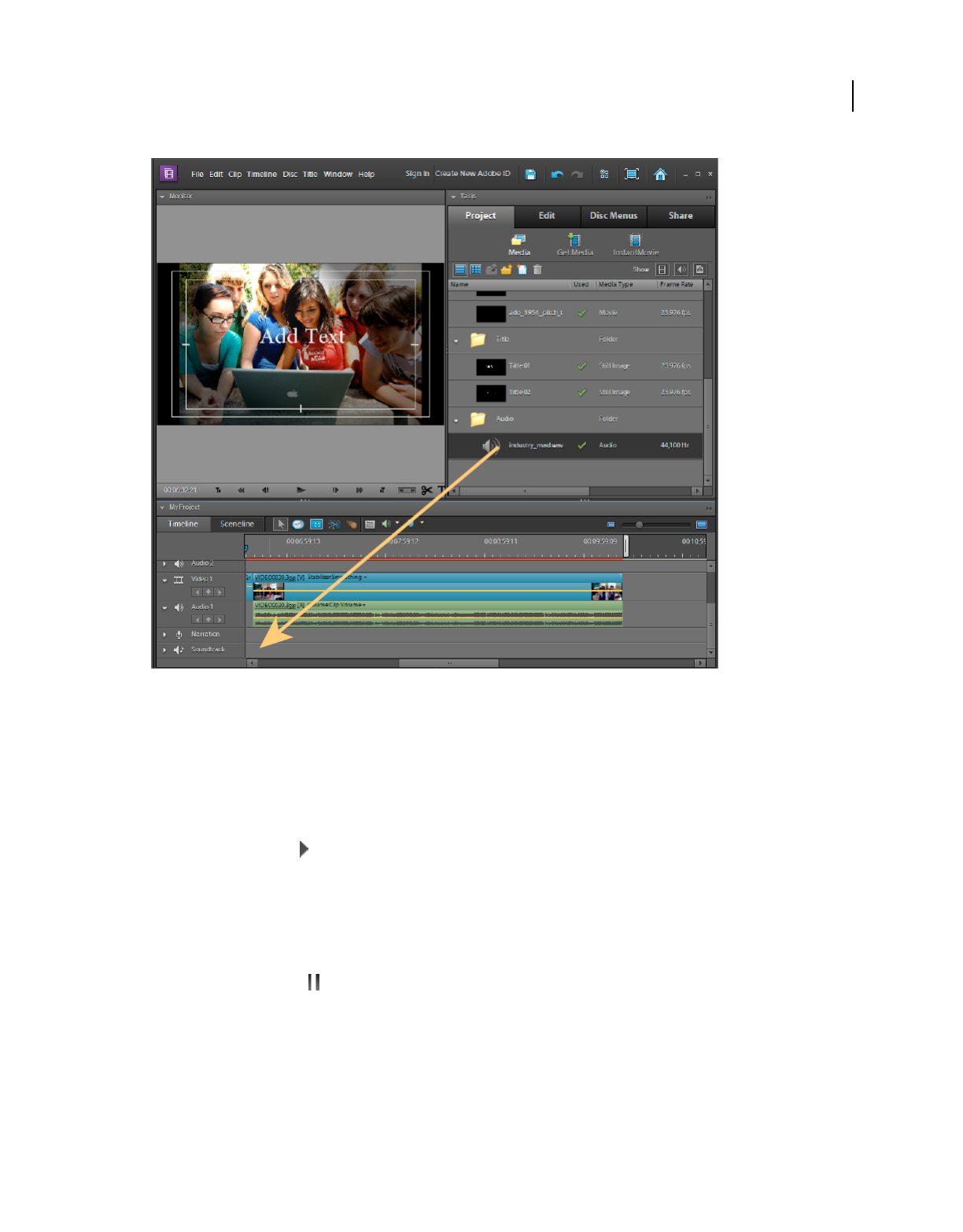
Task: Step forward one frame in Monitor
Action: tap(335, 490)
